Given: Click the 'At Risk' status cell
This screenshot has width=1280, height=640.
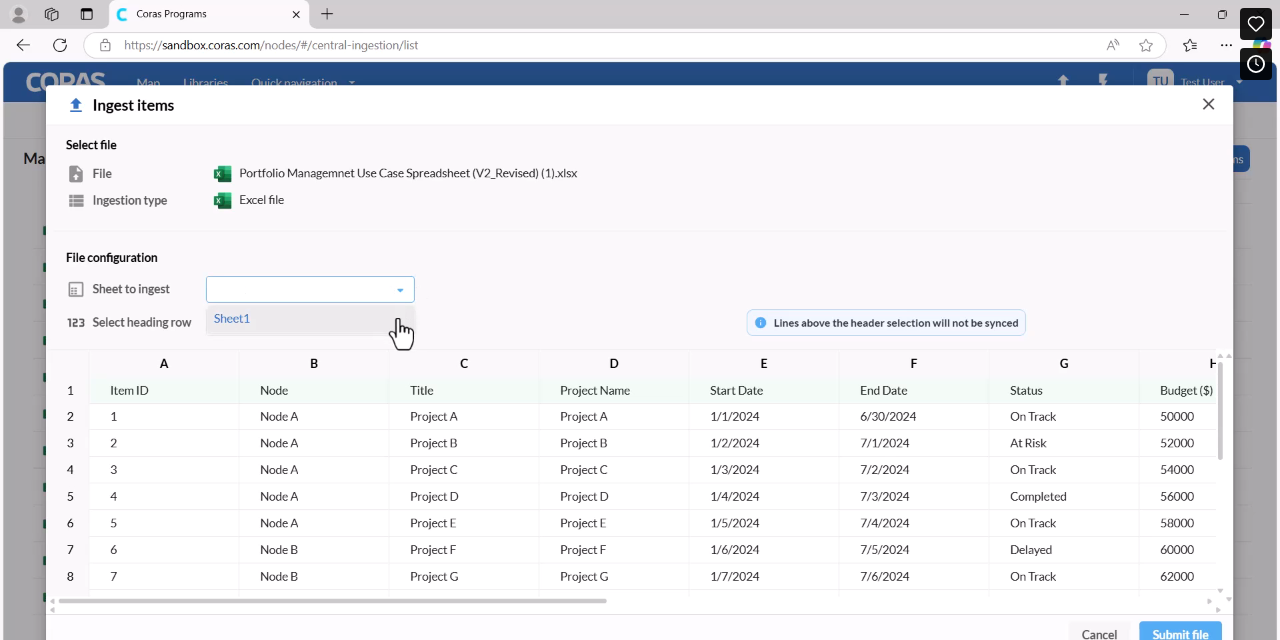Looking at the screenshot, I should pyautogui.click(x=1064, y=444).
